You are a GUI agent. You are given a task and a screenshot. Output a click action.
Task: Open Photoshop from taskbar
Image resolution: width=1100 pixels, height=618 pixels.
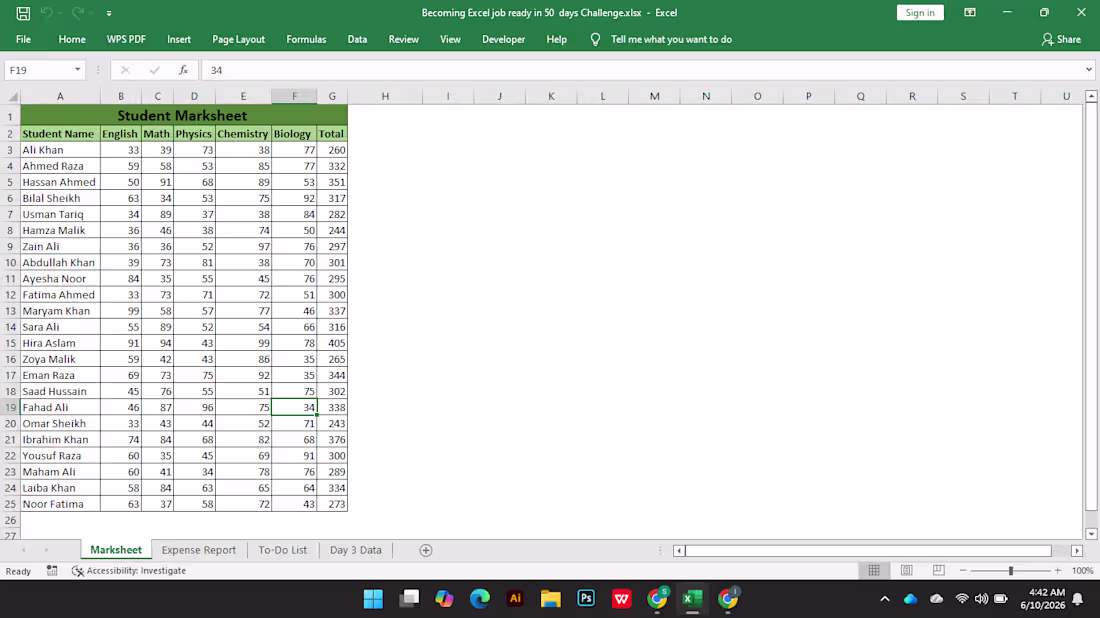pos(586,598)
